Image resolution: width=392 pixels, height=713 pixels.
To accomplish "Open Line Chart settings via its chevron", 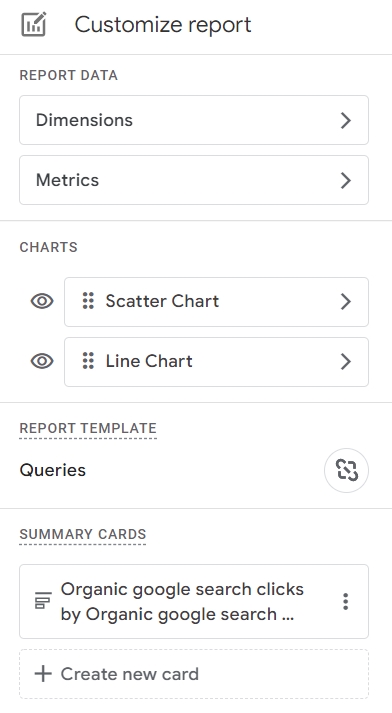I will 346,361.
